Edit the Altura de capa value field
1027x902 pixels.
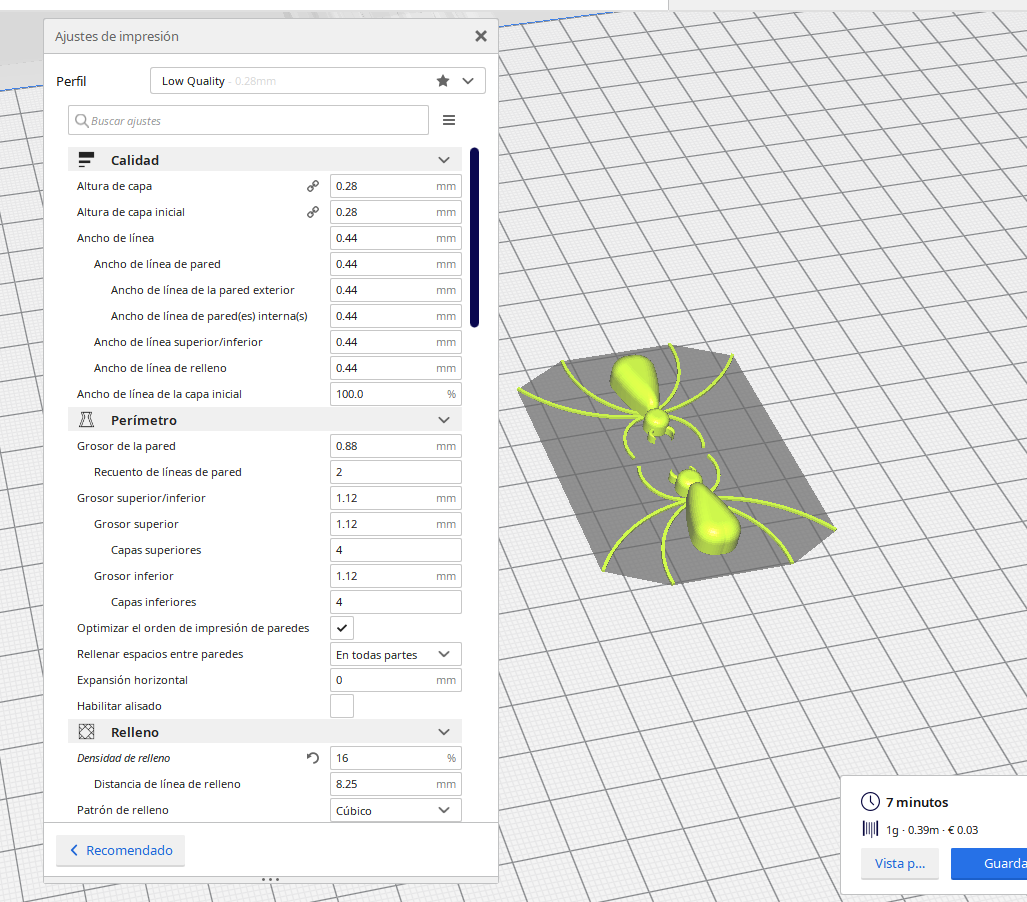[x=396, y=186]
